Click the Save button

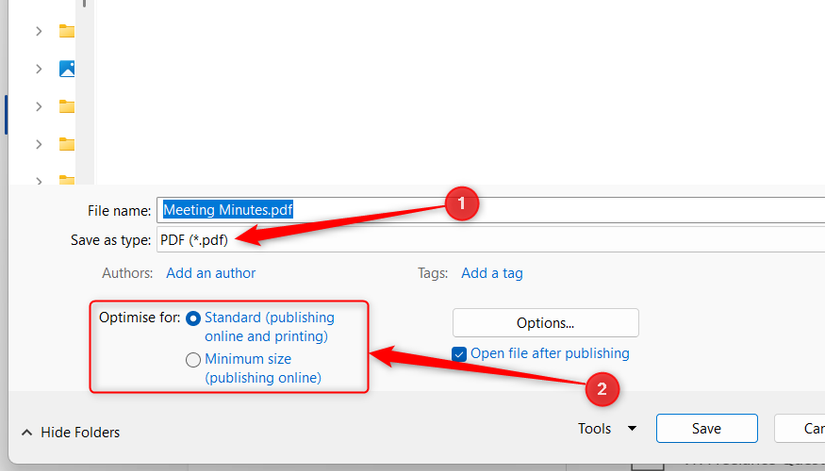click(x=707, y=428)
